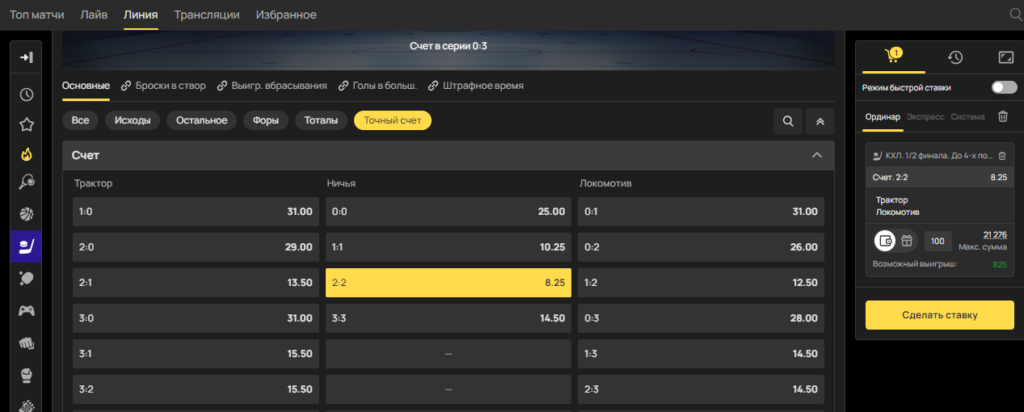
Task: Open the search magnifier in top bar
Action: tap(1016, 14)
